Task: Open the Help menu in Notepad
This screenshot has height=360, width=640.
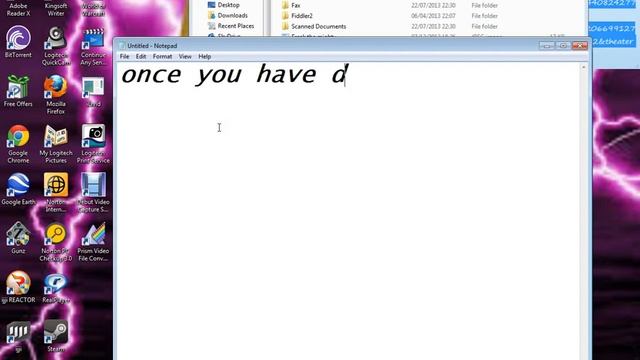Action: 204,56
